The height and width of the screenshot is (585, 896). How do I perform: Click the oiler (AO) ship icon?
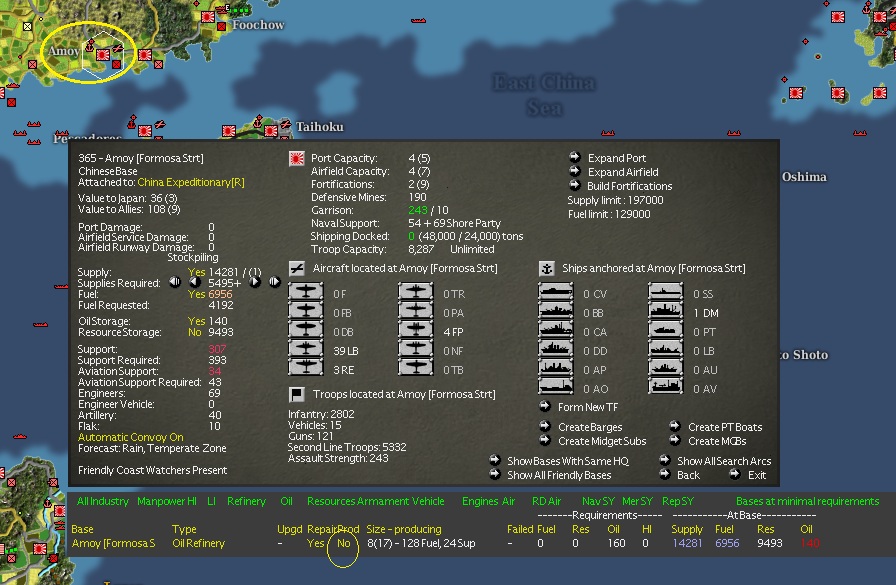555,386
